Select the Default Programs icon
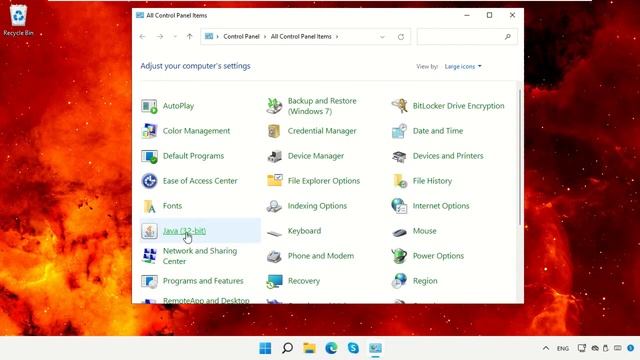The image size is (640, 360). pos(149,156)
